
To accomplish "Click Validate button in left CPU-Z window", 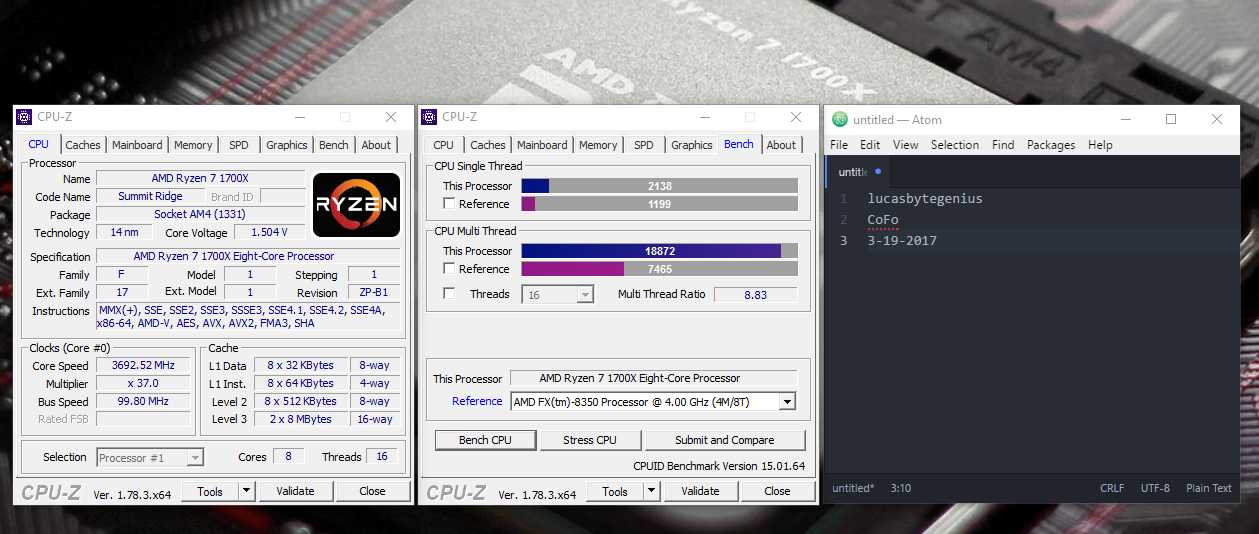I will [295, 491].
